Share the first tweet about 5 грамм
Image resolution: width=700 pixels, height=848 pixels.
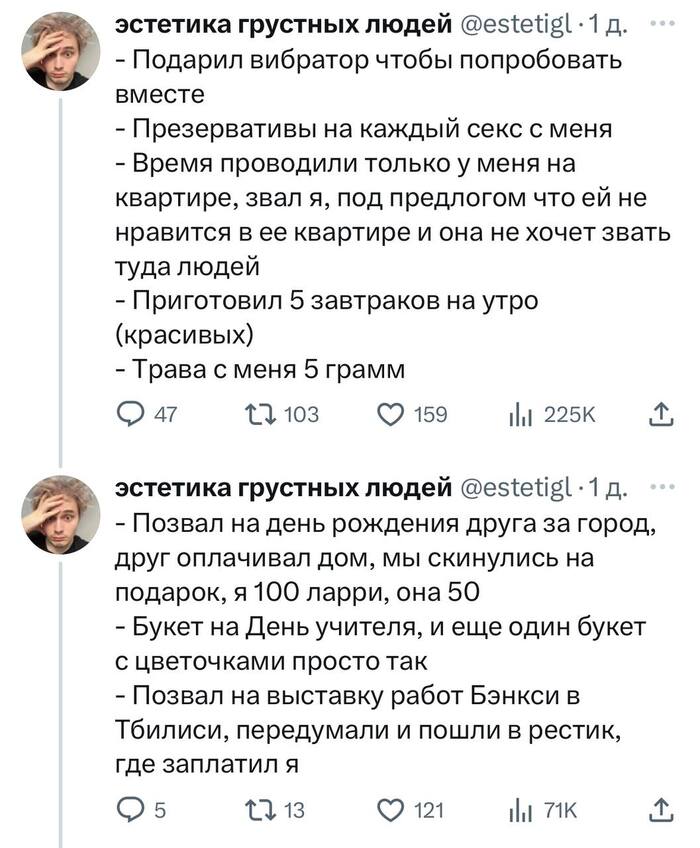661,414
